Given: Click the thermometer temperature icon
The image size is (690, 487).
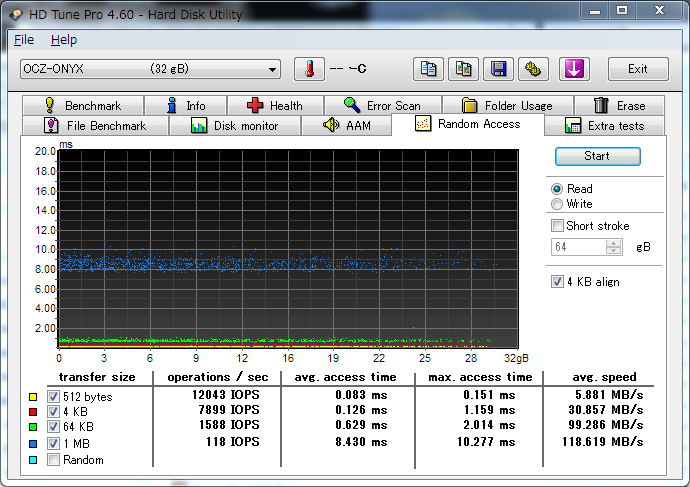Looking at the screenshot, I should tap(309, 69).
